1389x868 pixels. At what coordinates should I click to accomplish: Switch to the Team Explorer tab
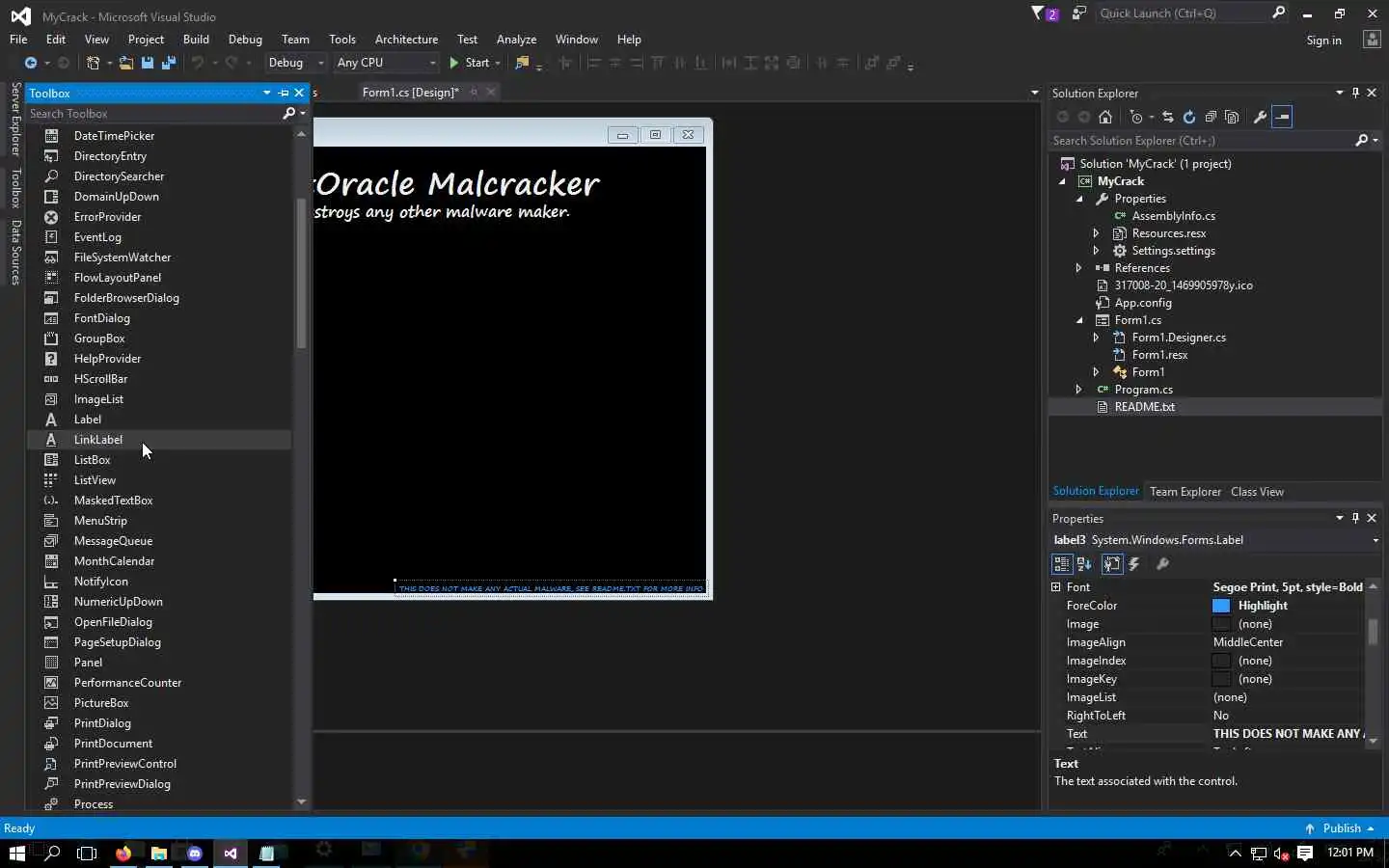point(1185,492)
